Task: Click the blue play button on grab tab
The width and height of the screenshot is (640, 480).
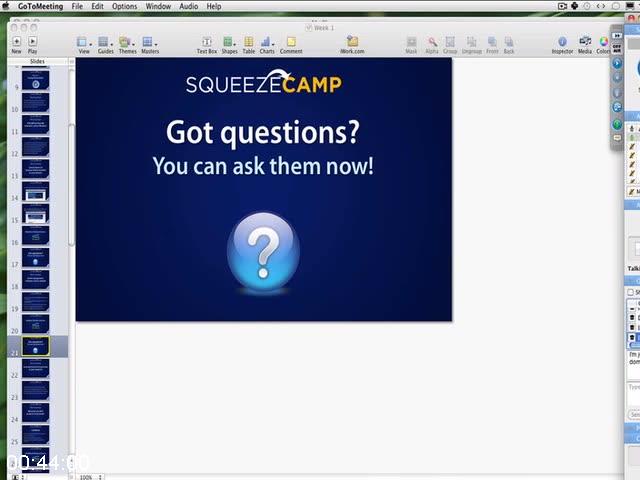Action: tap(617, 63)
